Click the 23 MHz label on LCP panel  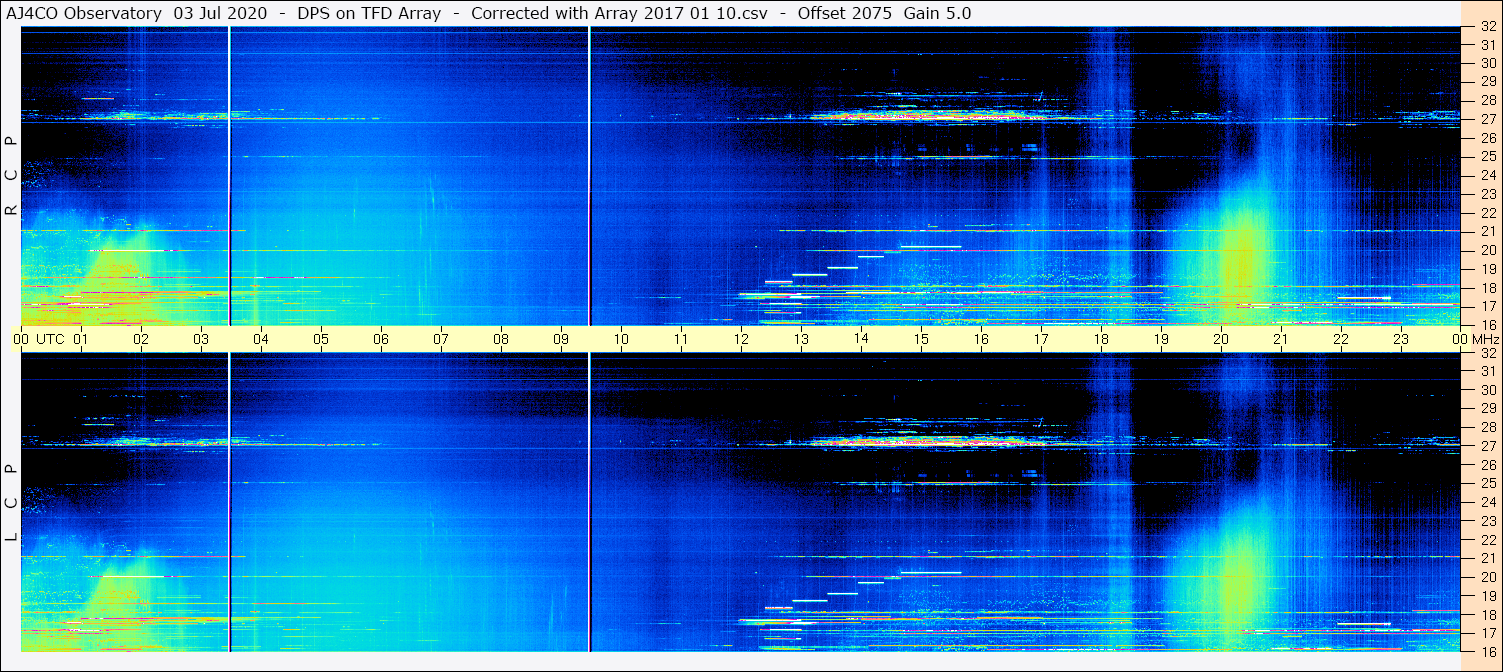(1487, 521)
